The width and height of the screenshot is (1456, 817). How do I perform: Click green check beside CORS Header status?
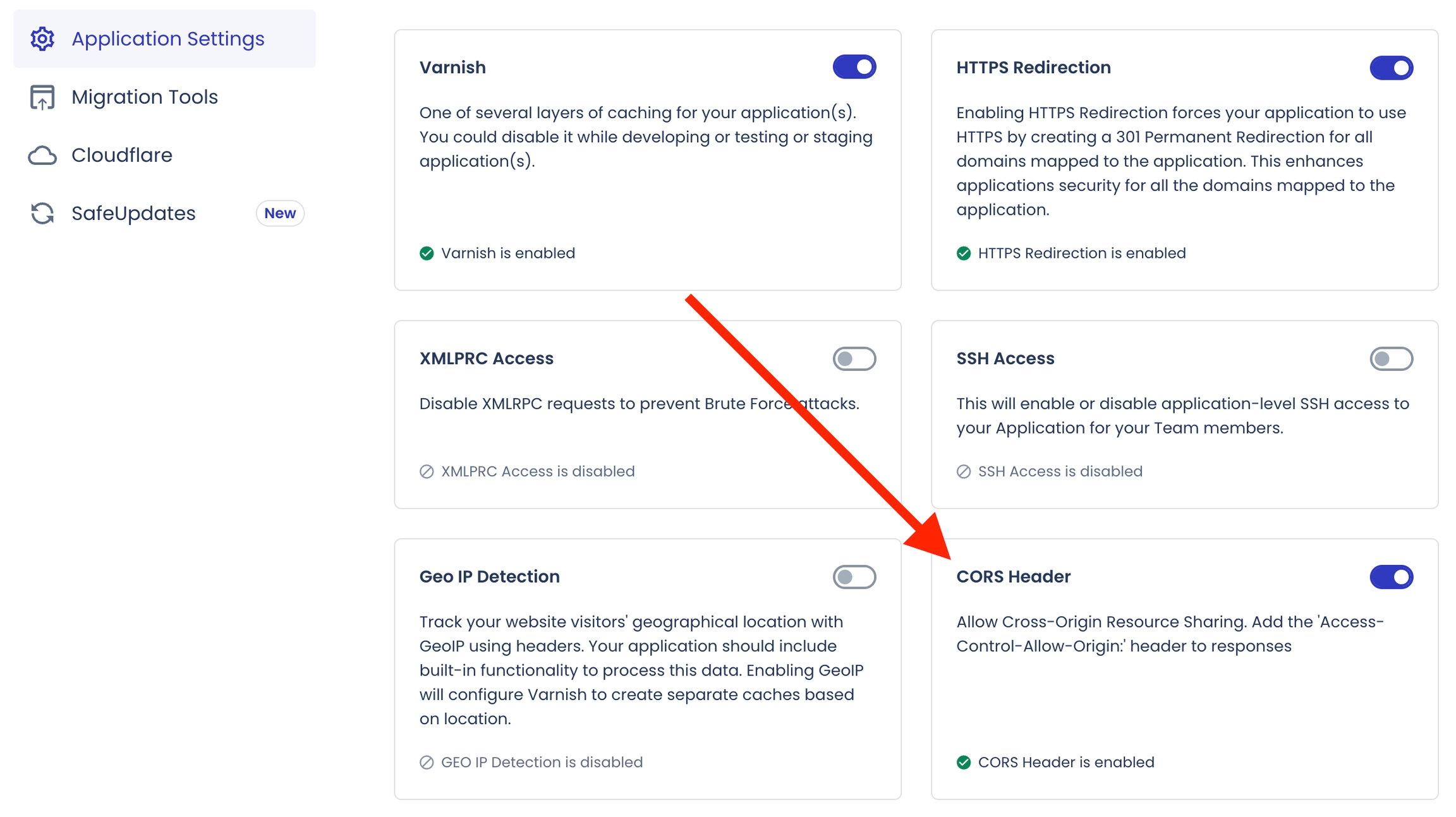964,763
